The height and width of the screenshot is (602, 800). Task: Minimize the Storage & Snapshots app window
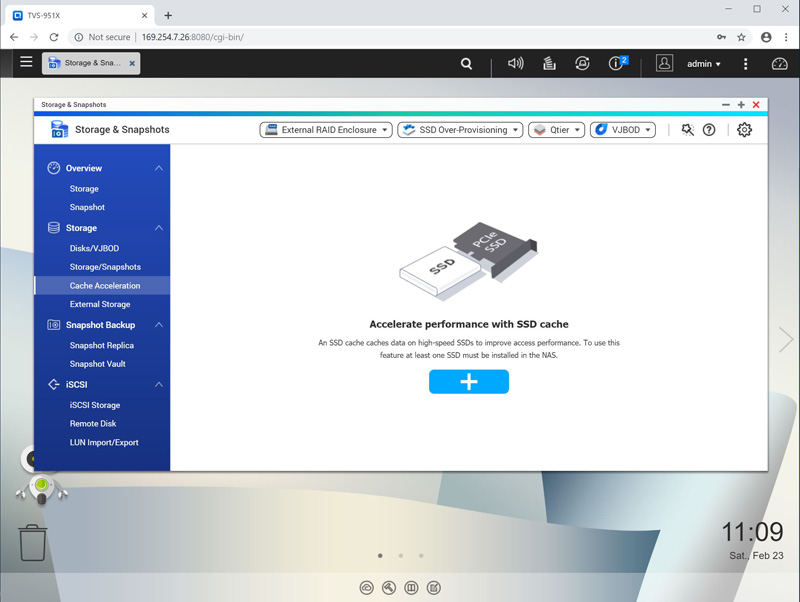[726, 105]
